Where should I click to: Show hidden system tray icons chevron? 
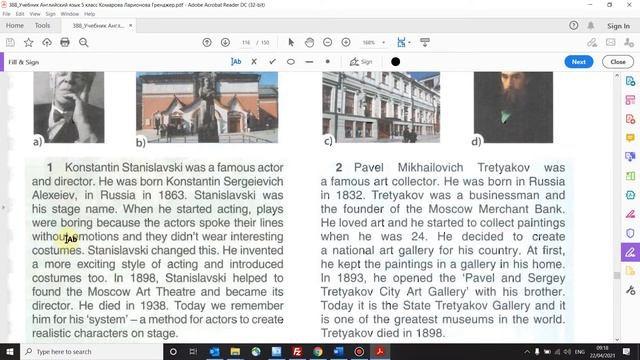coord(527,351)
